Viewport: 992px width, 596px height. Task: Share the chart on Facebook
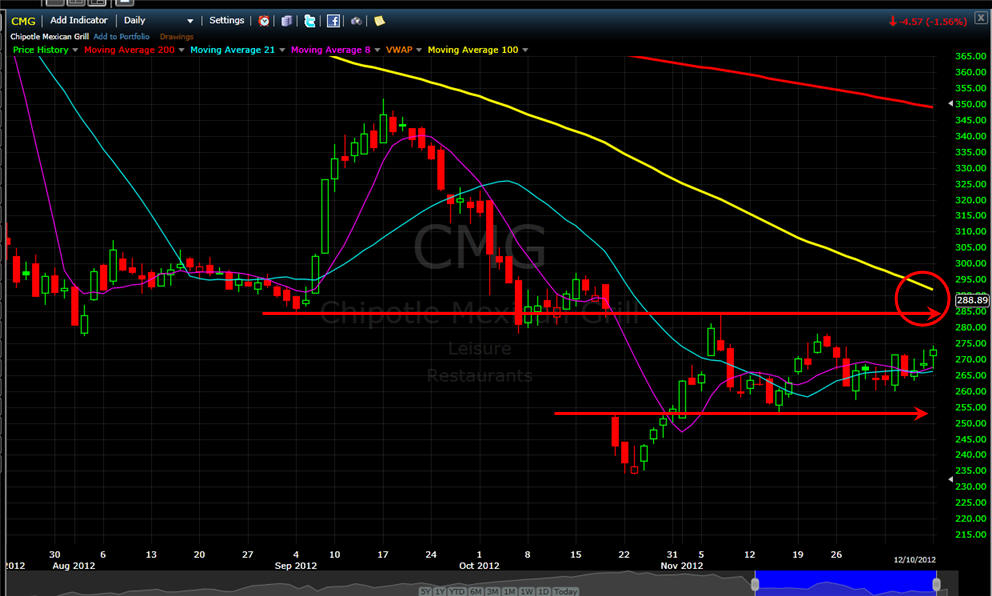333,20
